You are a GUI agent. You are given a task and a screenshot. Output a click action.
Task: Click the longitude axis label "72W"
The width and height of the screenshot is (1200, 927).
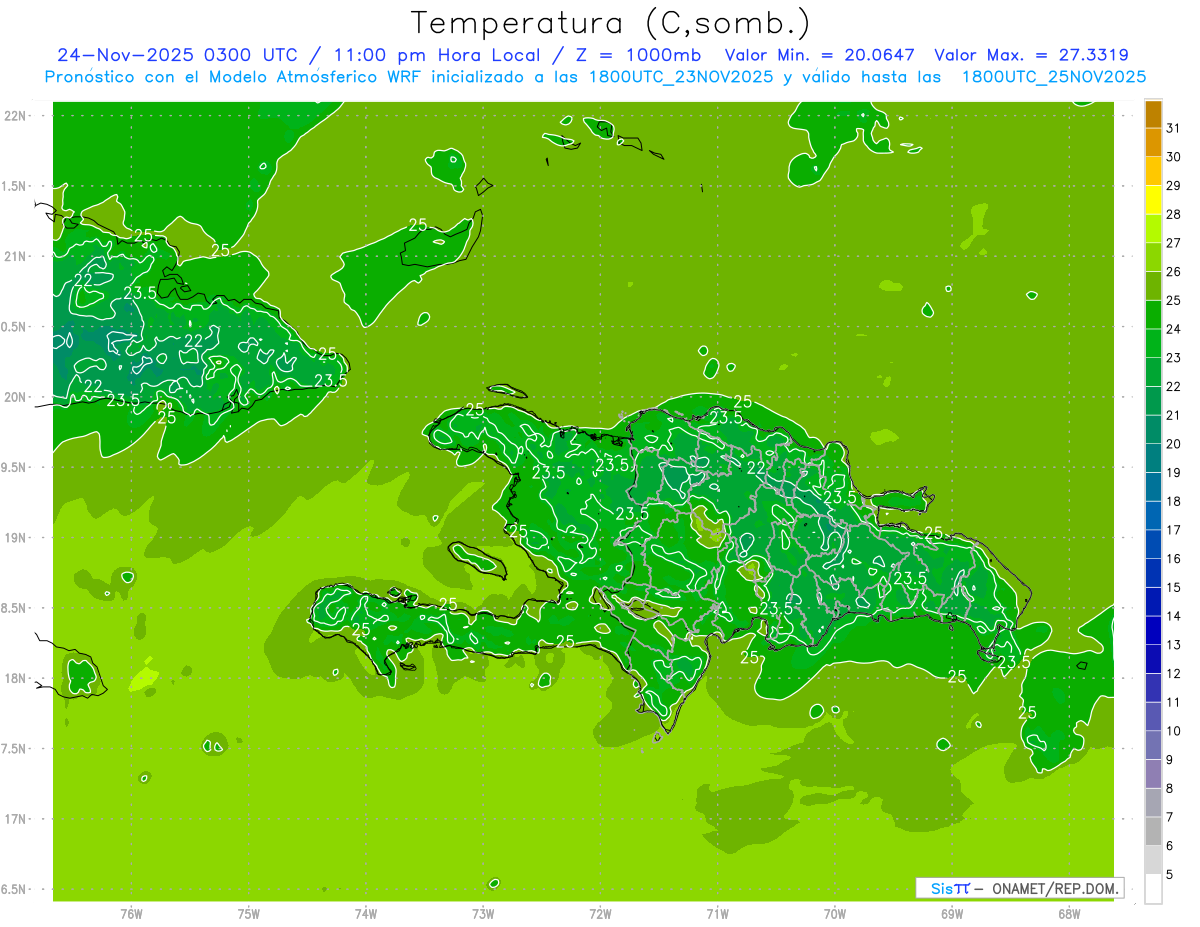601,913
